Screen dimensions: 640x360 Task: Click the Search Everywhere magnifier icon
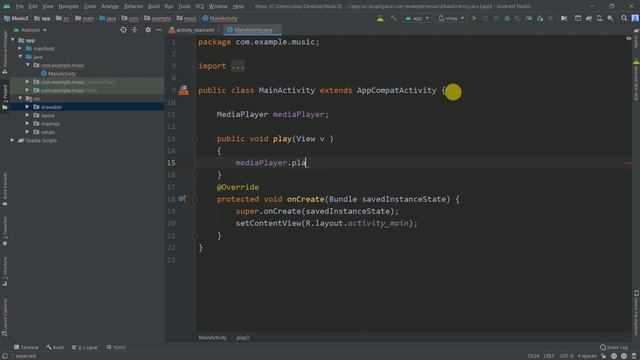pyautogui.click(x=624, y=18)
